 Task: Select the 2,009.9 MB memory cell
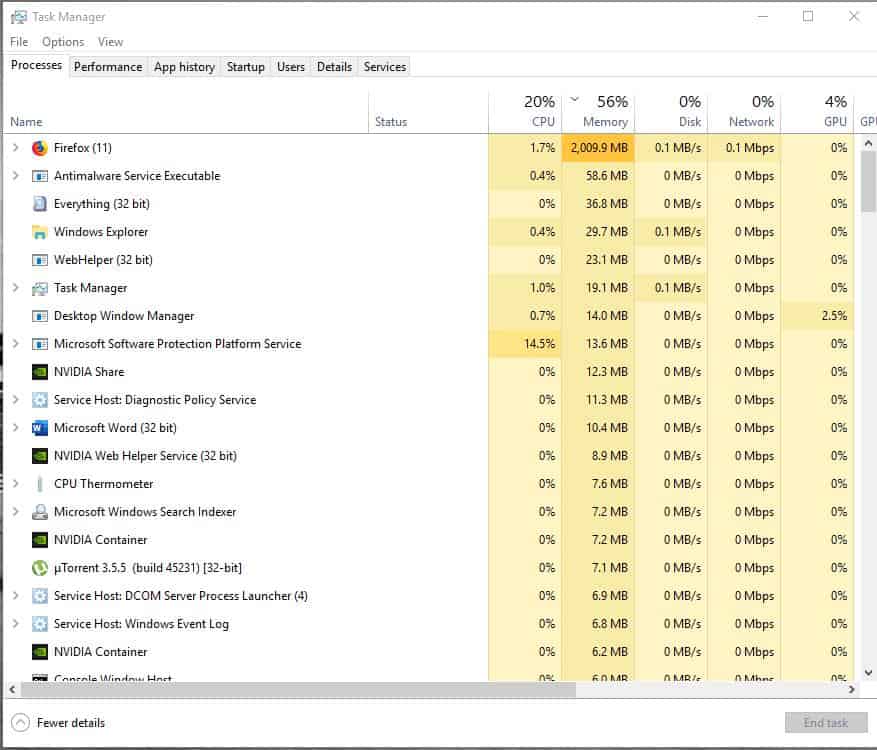click(598, 148)
